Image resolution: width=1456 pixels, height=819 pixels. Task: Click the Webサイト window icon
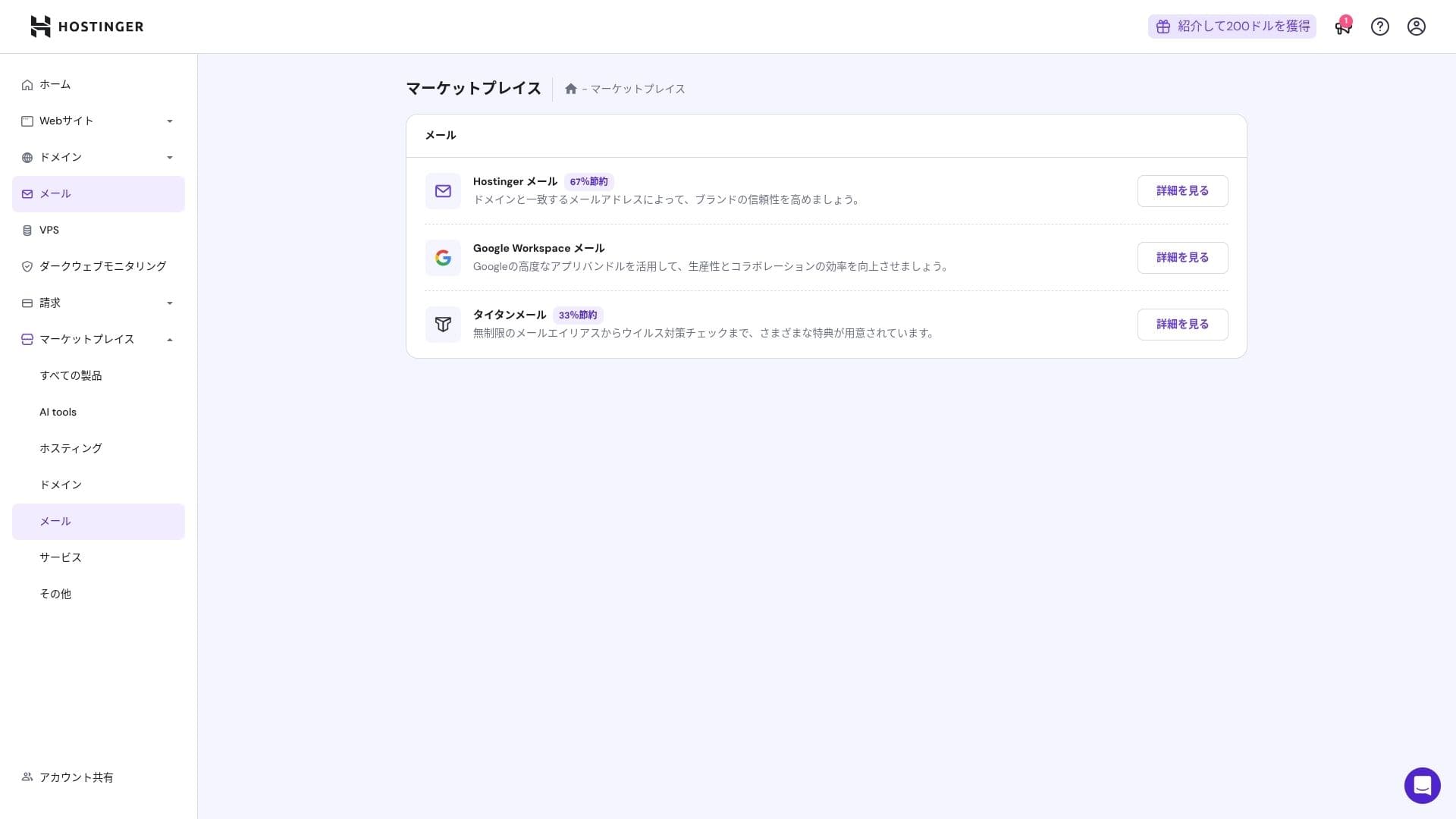point(27,121)
